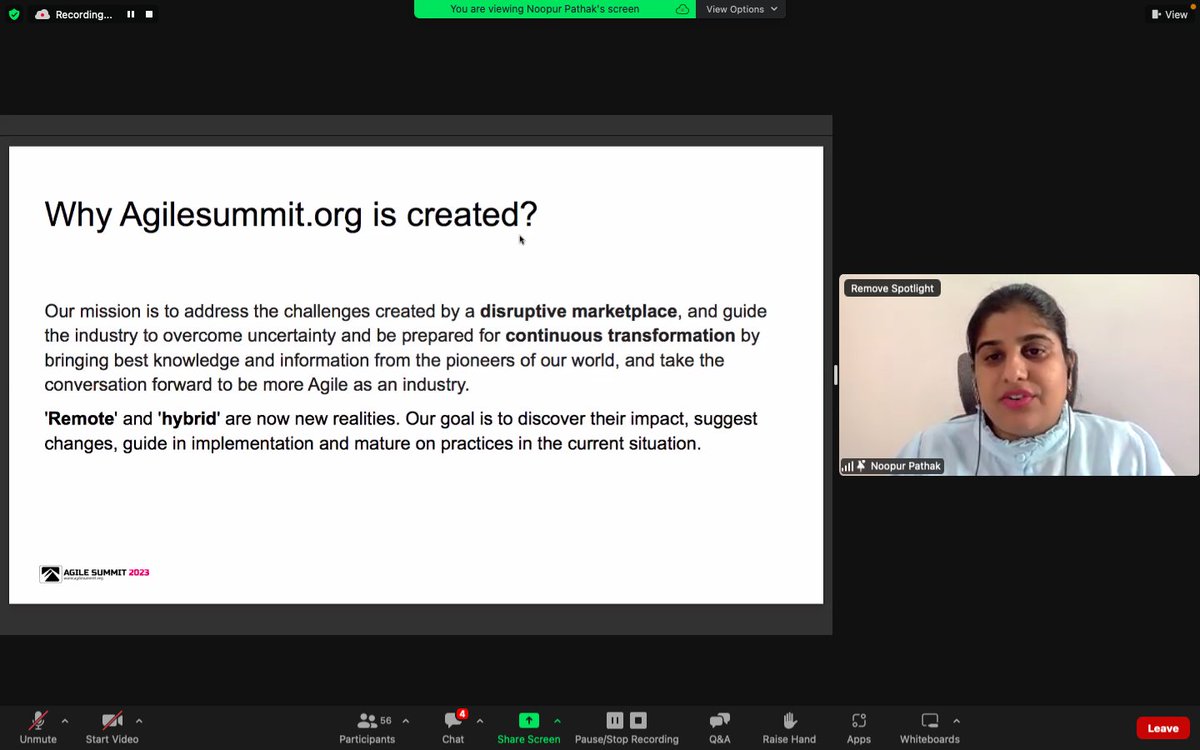This screenshot has height=750, width=1200.
Task: Click 'You are viewing Noopur Pathak's screen' banner
Action: (544, 9)
